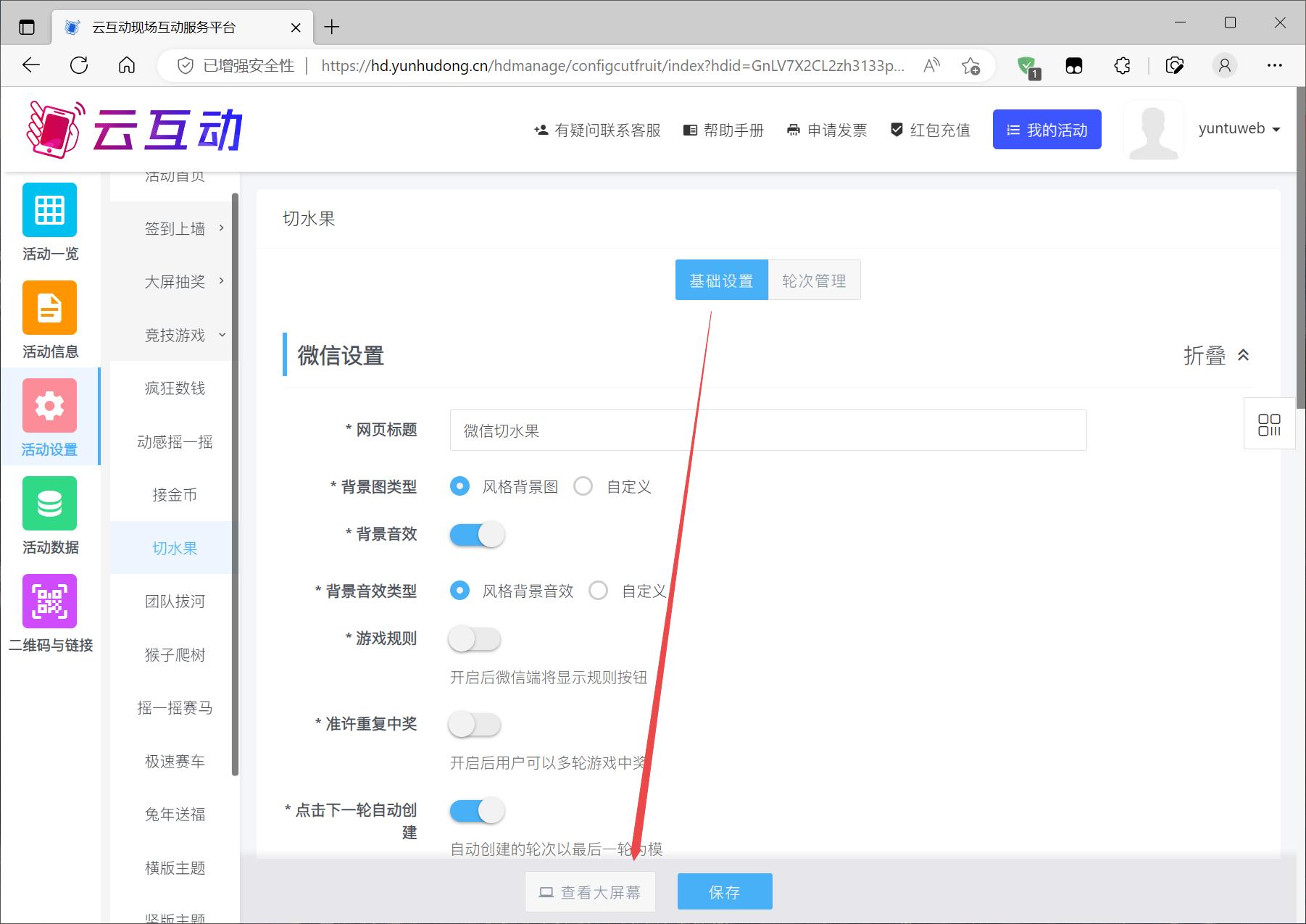Screen dimensions: 1306x924
Task: Open the 接金币 menu item
Action: pos(175,494)
